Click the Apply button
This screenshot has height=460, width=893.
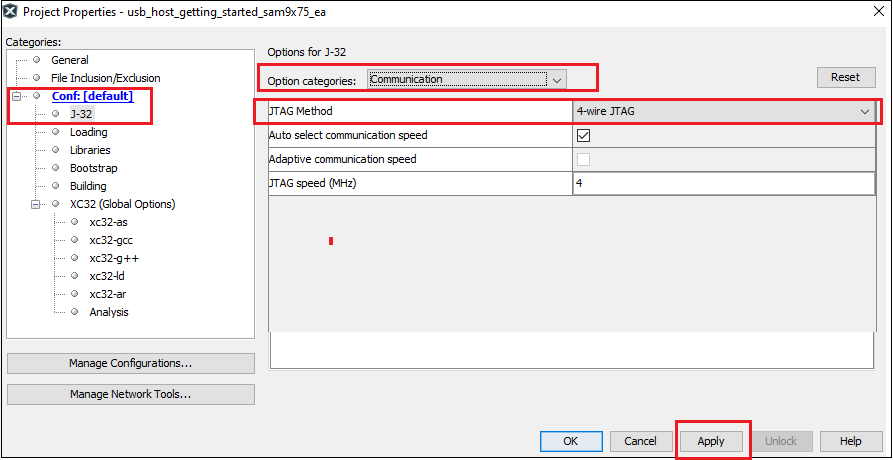pyautogui.click(x=711, y=441)
